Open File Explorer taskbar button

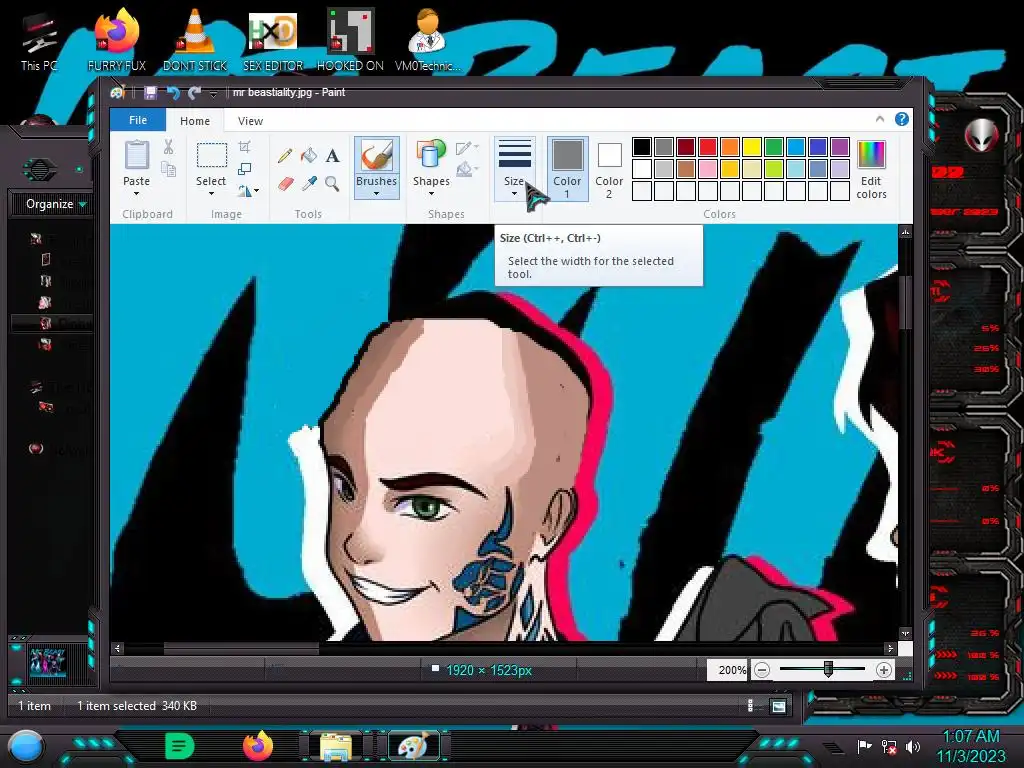pyautogui.click(x=336, y=748)
